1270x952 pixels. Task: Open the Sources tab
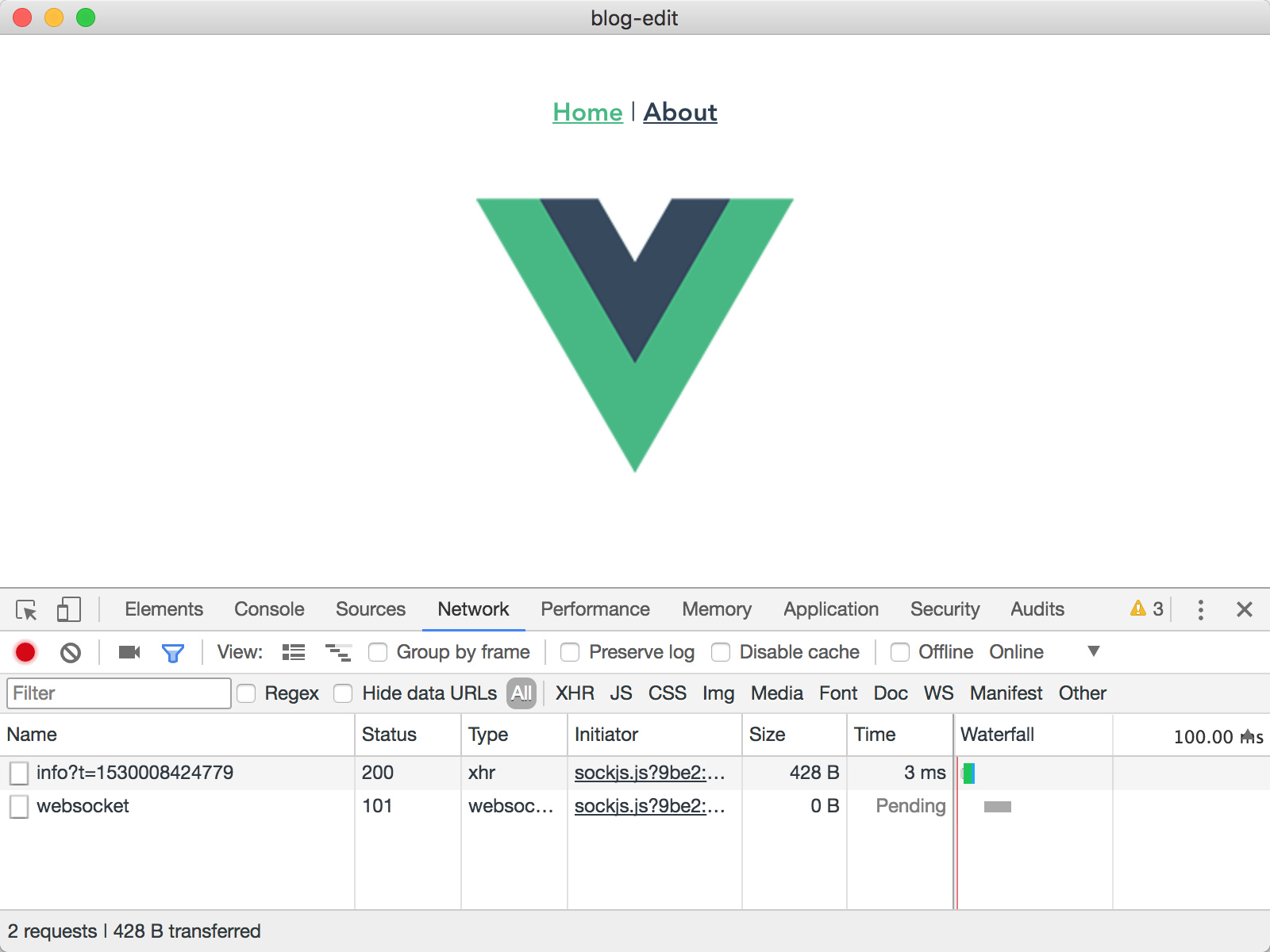[x=371, y=609]
